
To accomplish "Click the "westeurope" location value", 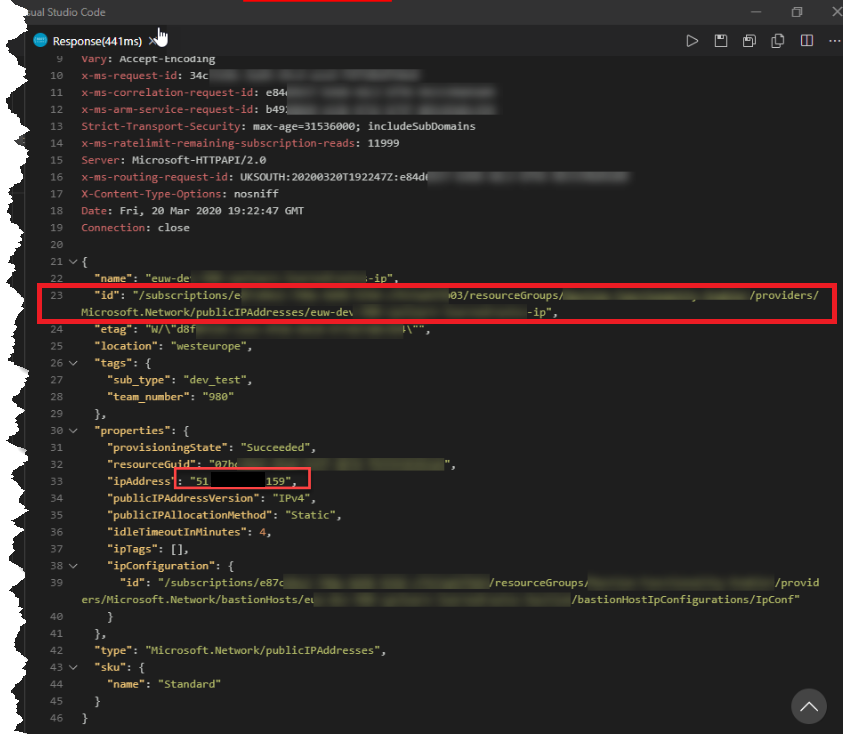I will tap(209, 346).
